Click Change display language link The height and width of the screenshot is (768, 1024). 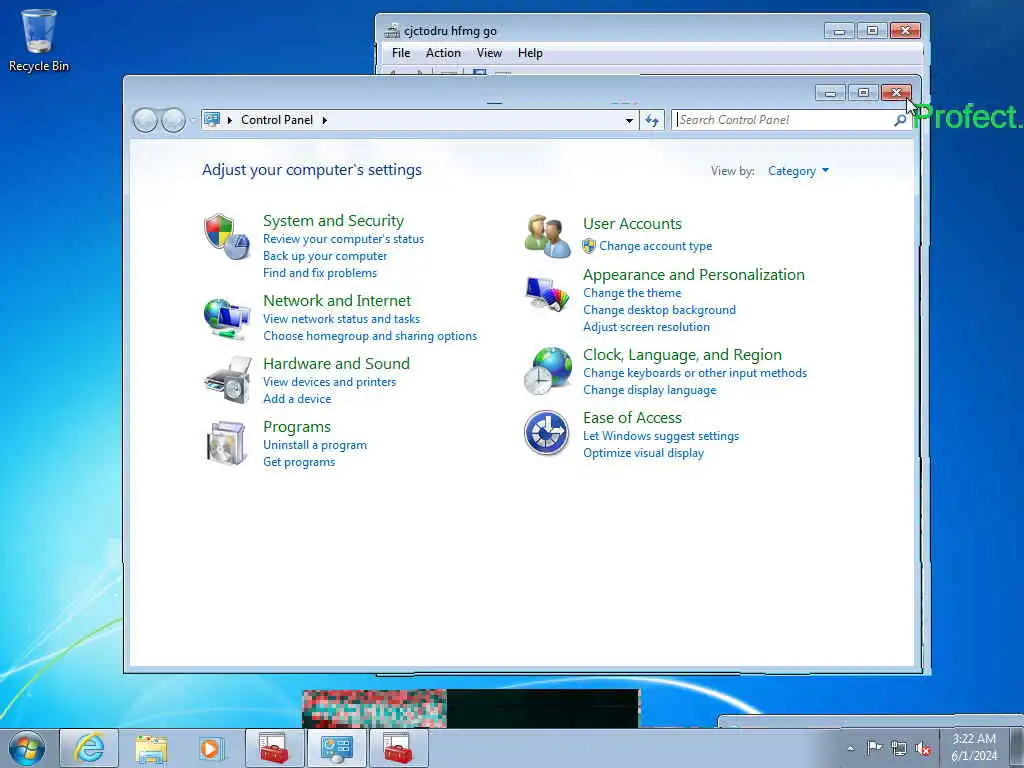click(x=649, y=390)
